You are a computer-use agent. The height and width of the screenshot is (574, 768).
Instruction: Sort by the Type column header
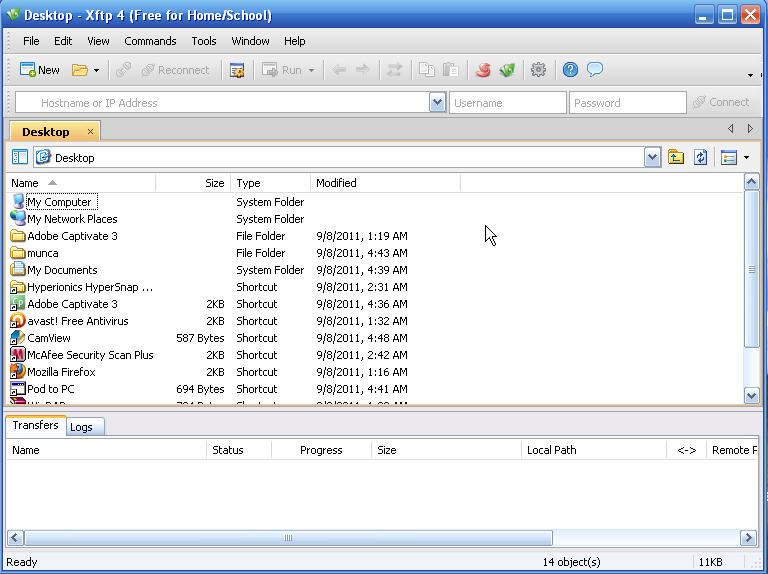coord(270,183)
